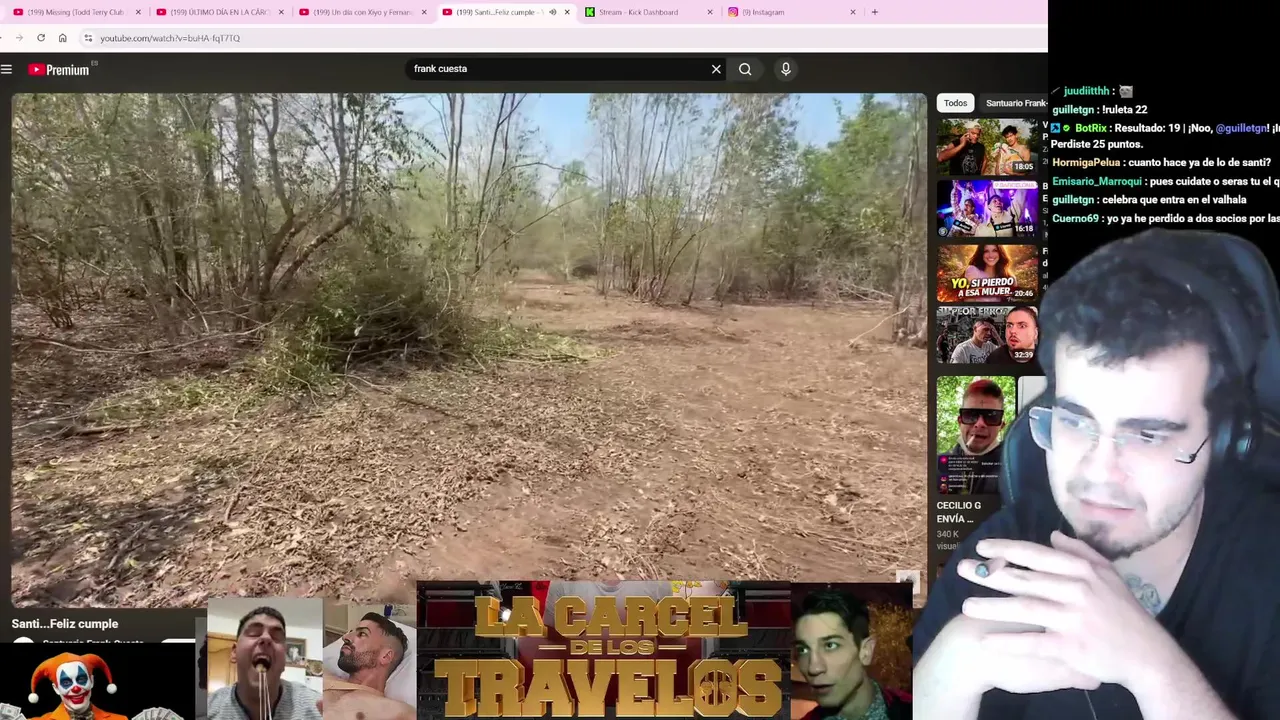Close the 'Un día con Xiyo y Fernan' tab

(x=424, y=12)
